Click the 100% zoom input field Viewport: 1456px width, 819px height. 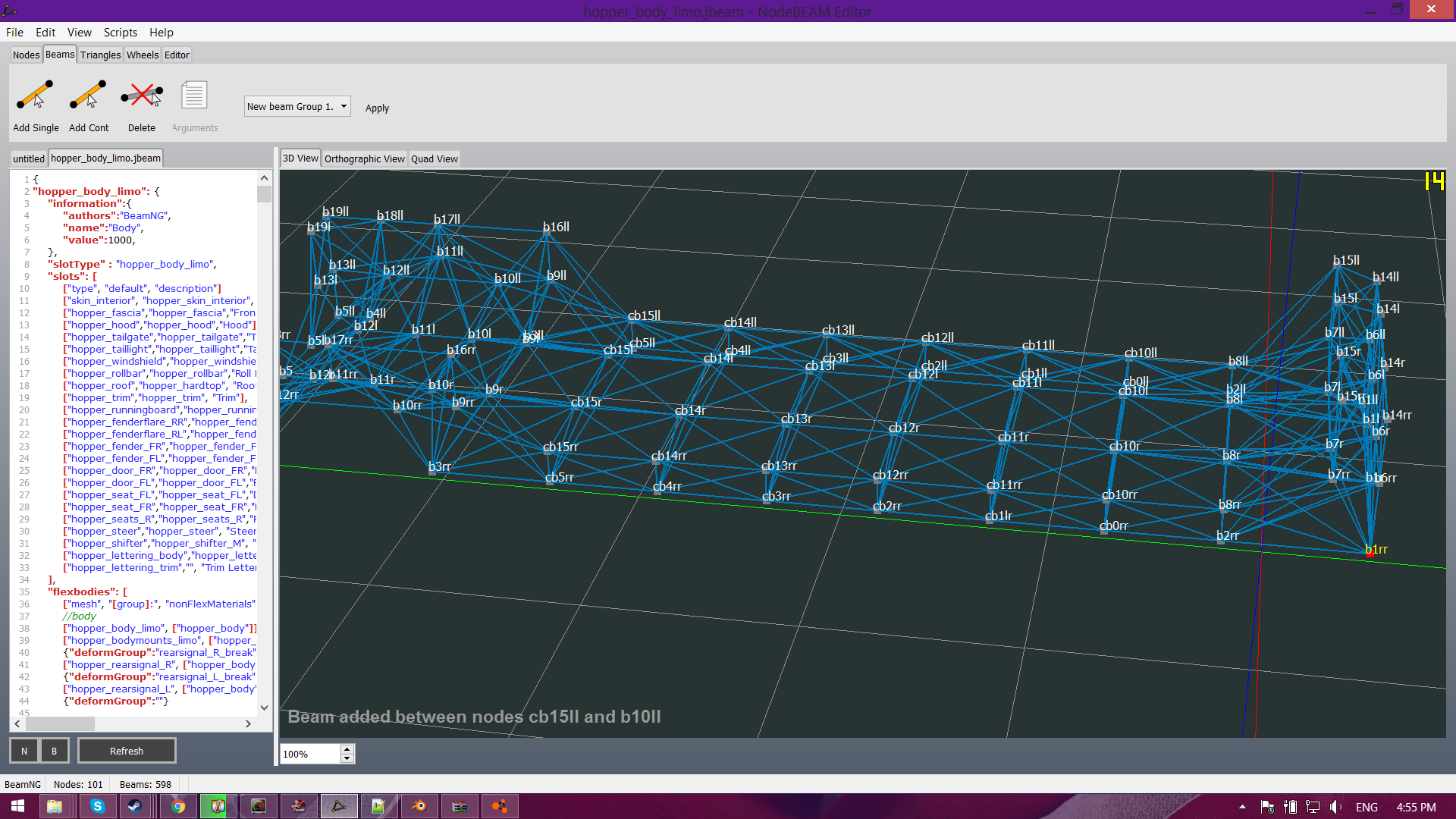[310, 754]
